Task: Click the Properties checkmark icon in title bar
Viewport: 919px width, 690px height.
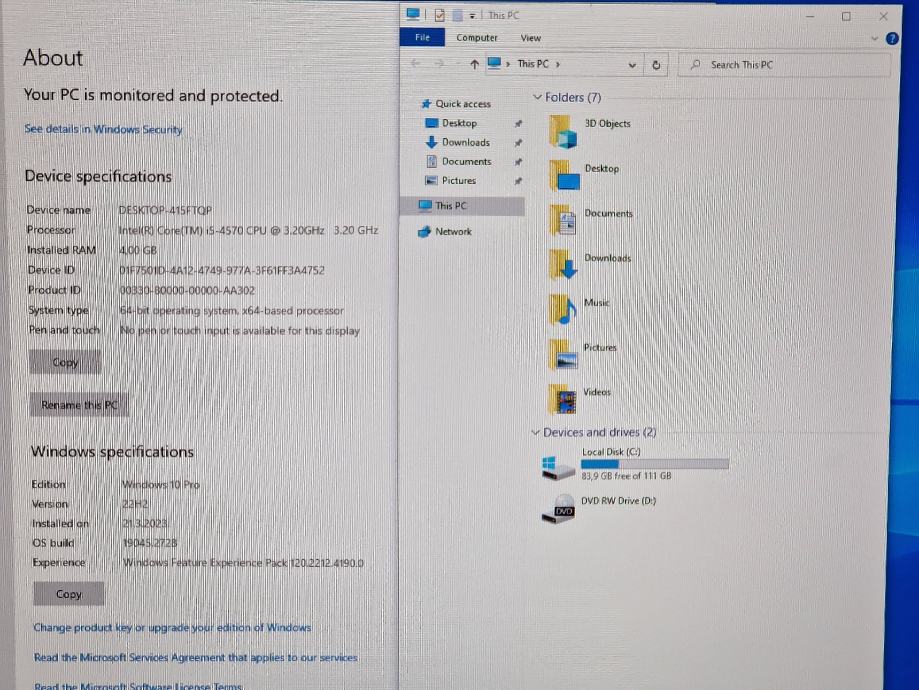Action: pyautogui.click(x=440, y=15)
